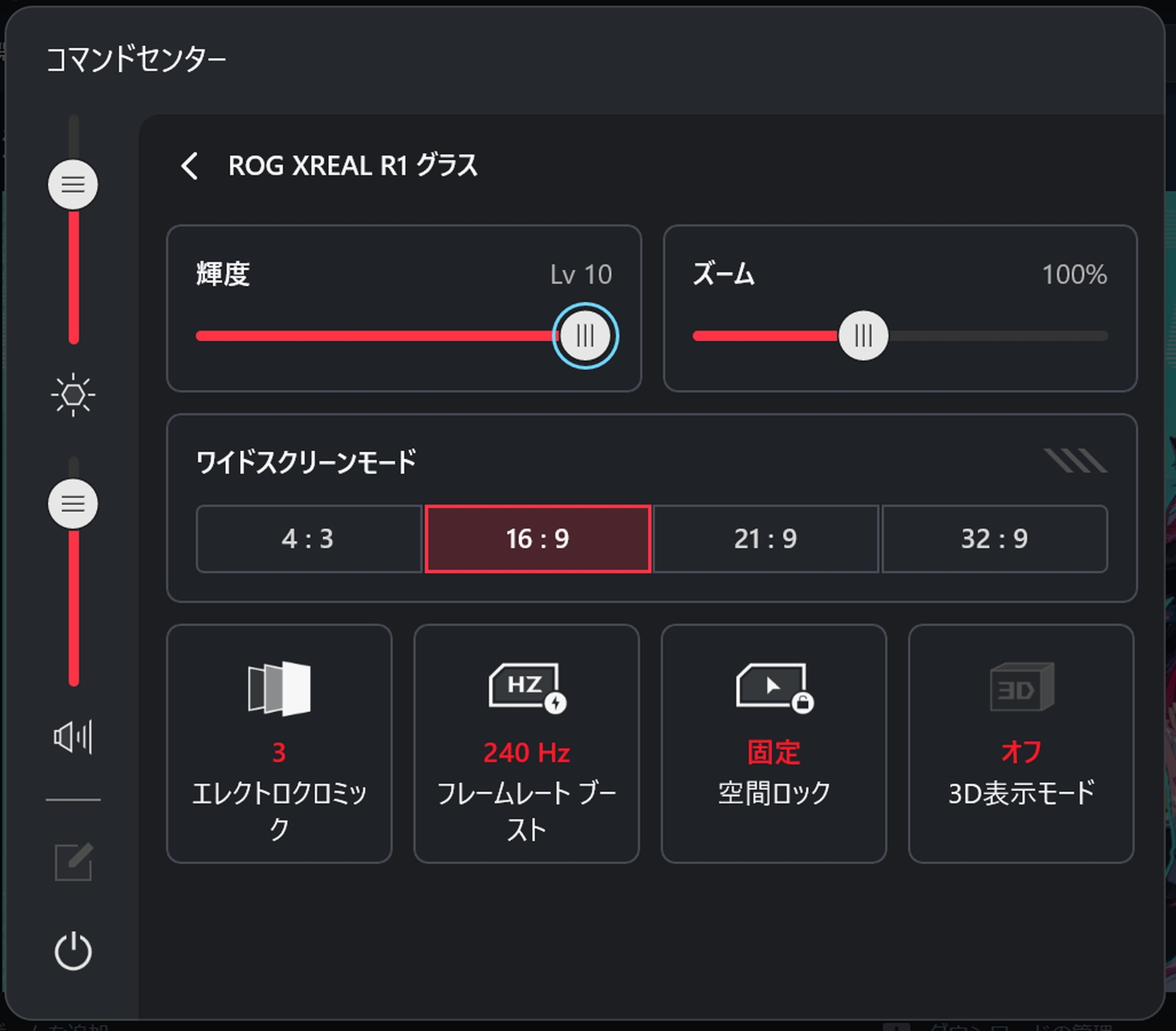Toggle the フレームレート ブースト 240 Hz tile
Screen dimensions: 1176x1031
(x=527, y=744)
